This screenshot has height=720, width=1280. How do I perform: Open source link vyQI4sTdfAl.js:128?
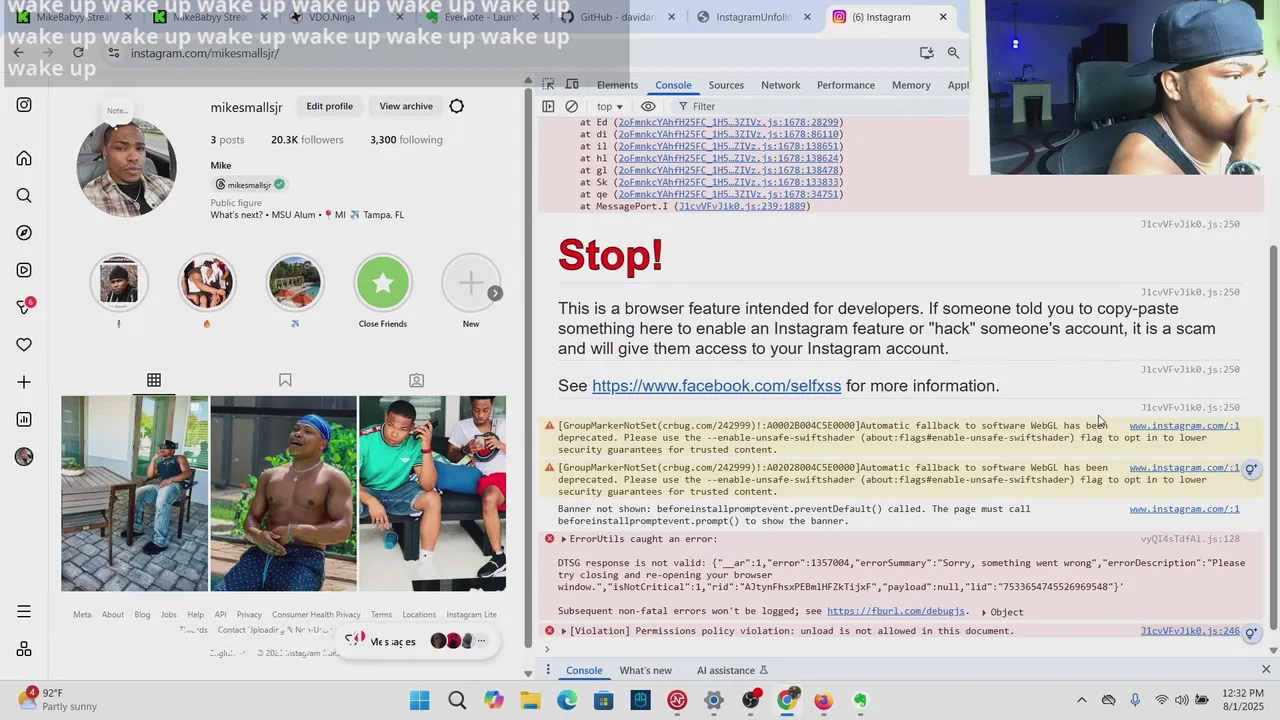pyautogui.click(x=1190, y=539)
